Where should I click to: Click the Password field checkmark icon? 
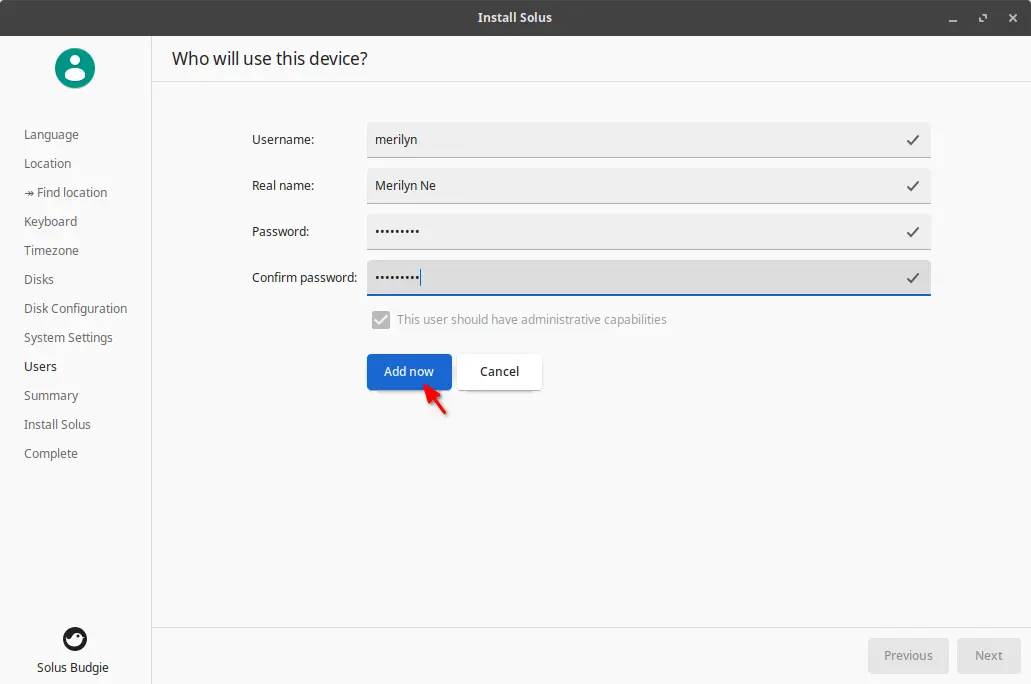click(x=913, y=232)
